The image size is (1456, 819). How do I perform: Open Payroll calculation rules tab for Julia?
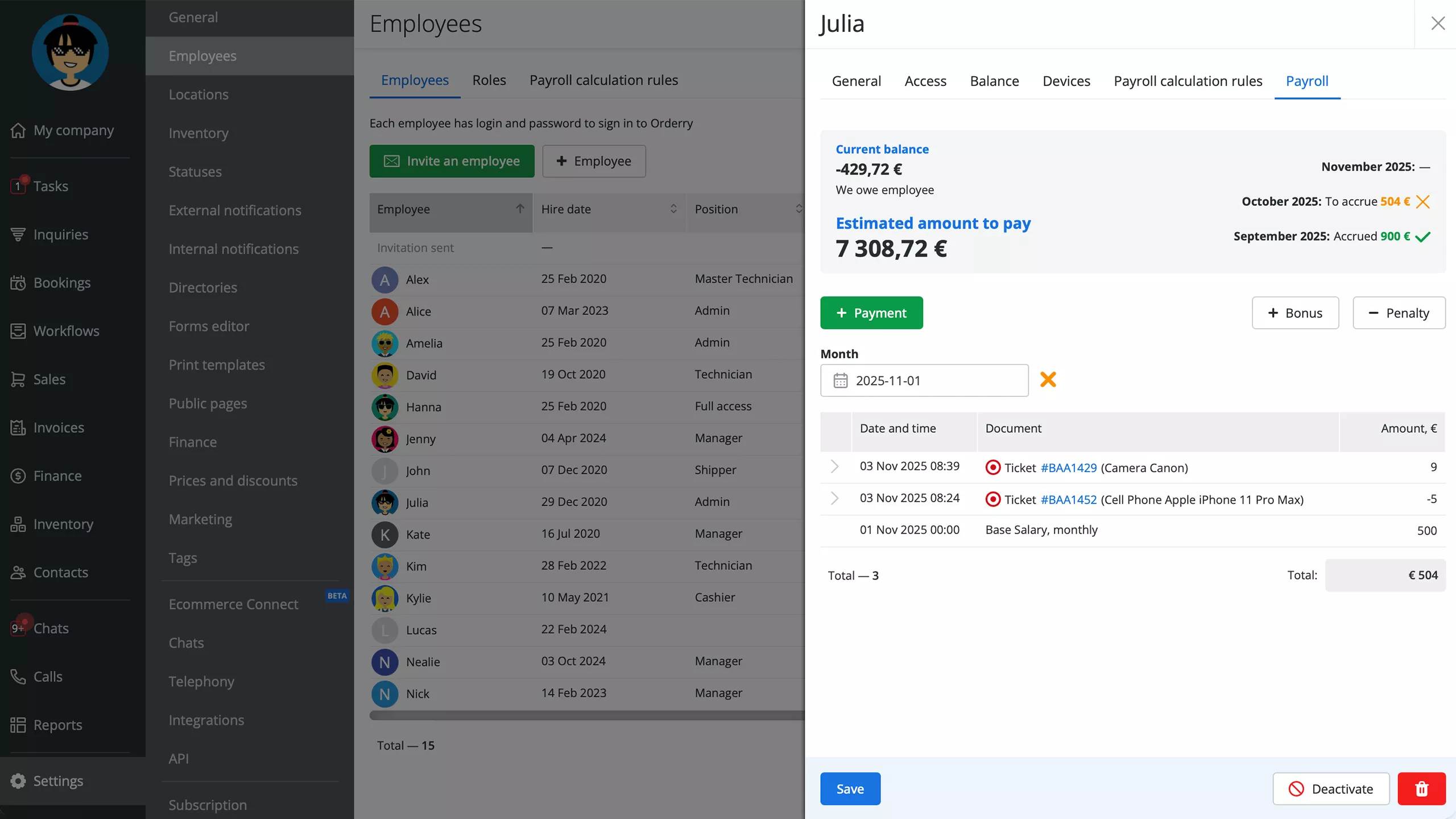(x=1188, y=81)
